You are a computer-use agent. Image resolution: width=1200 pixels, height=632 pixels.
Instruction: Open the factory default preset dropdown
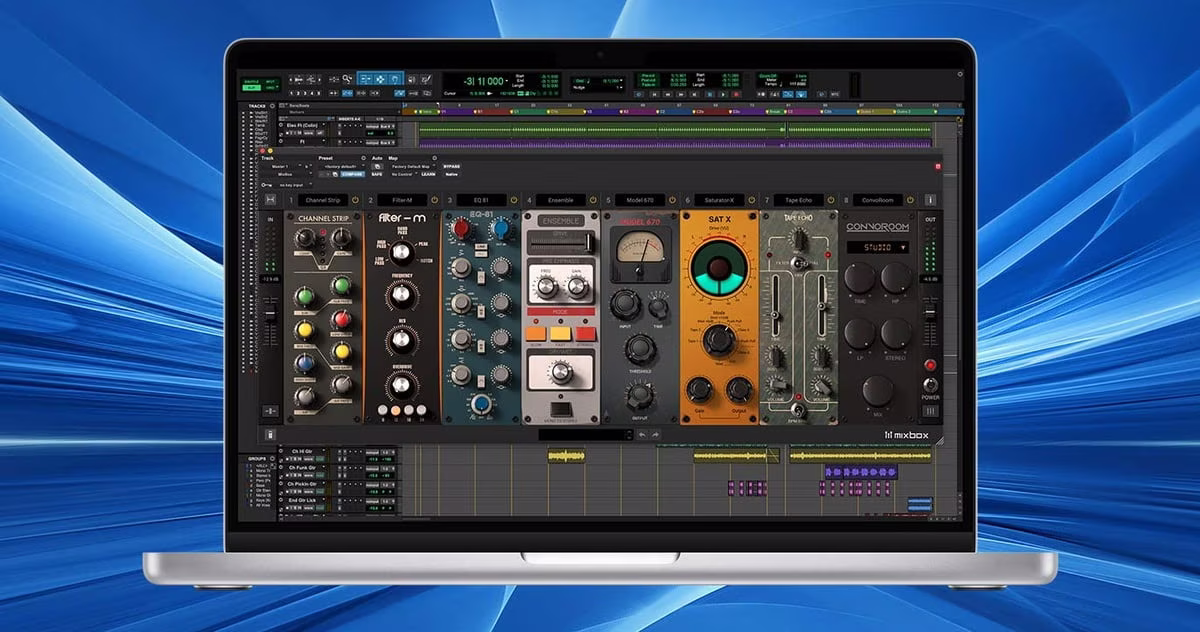pos(341,166)
